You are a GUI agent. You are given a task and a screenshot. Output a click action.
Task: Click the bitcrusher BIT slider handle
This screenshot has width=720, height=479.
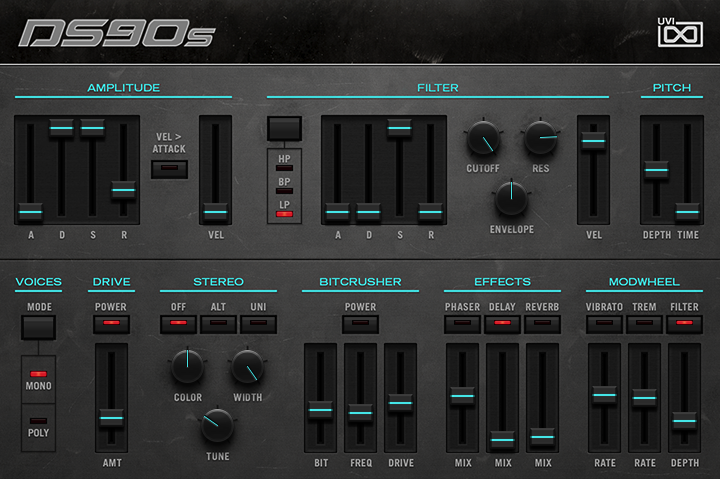[320, 410]
